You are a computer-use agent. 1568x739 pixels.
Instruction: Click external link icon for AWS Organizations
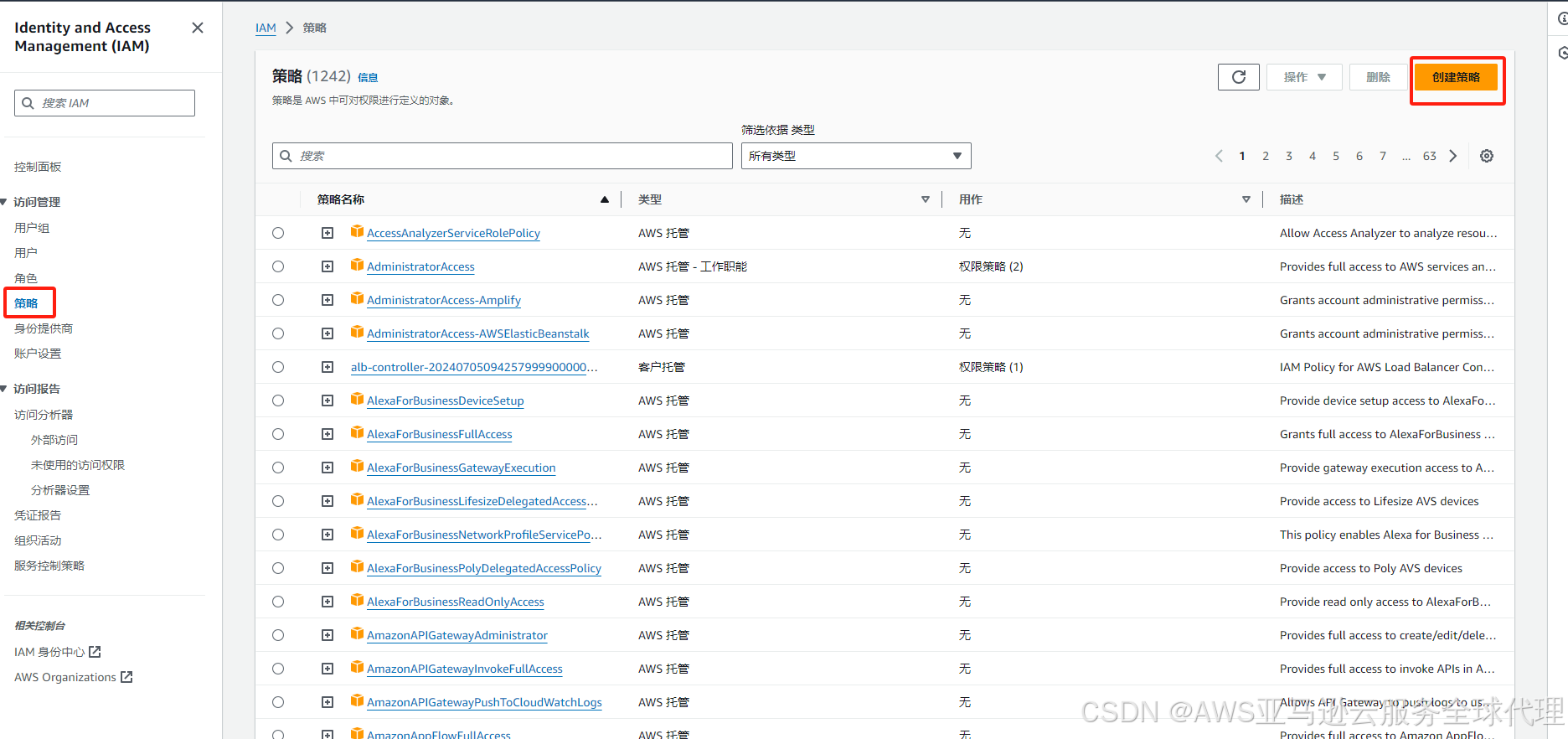[126, 677]
